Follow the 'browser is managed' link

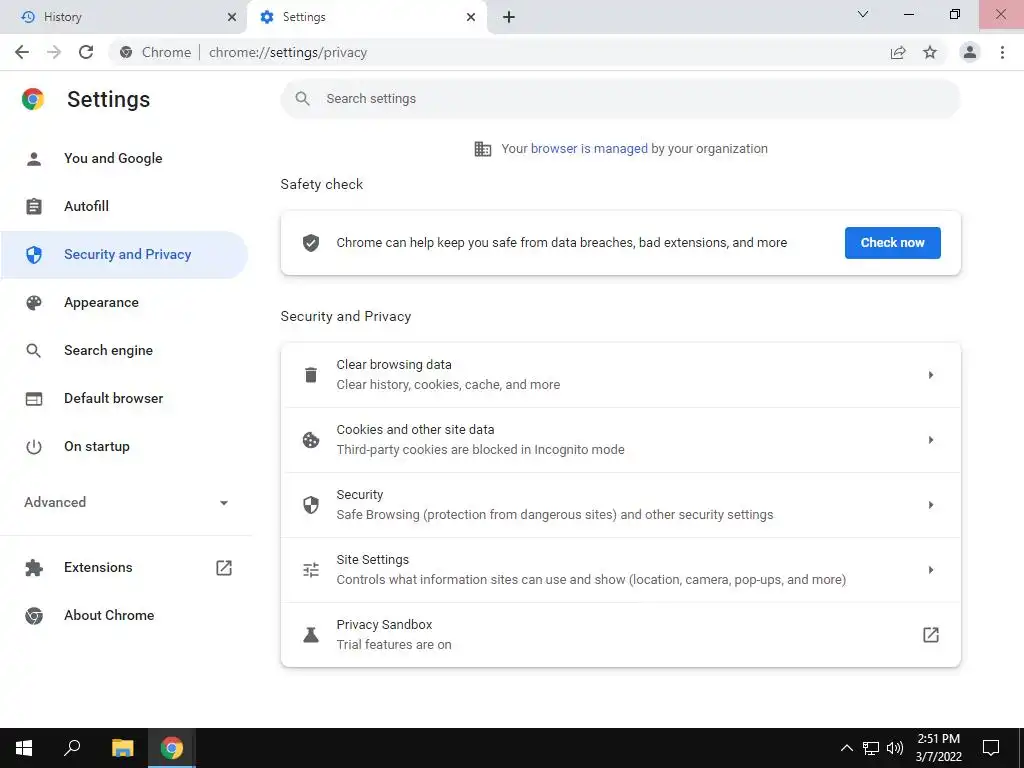(x=589, y=149)
